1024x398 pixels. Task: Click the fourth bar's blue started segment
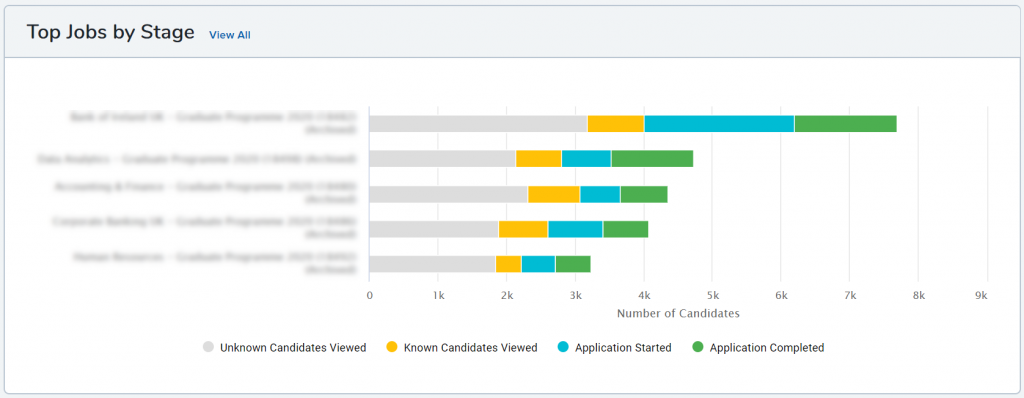(575, 229)
